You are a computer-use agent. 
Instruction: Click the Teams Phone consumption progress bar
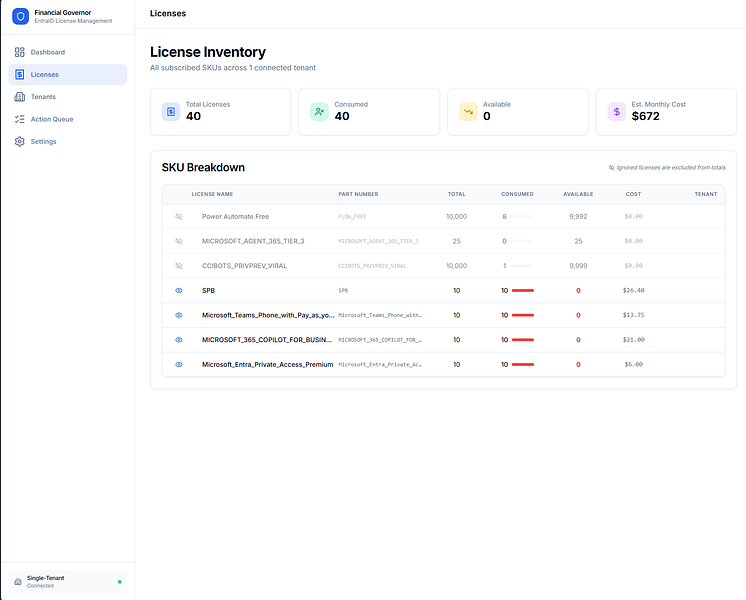point(523,315)
